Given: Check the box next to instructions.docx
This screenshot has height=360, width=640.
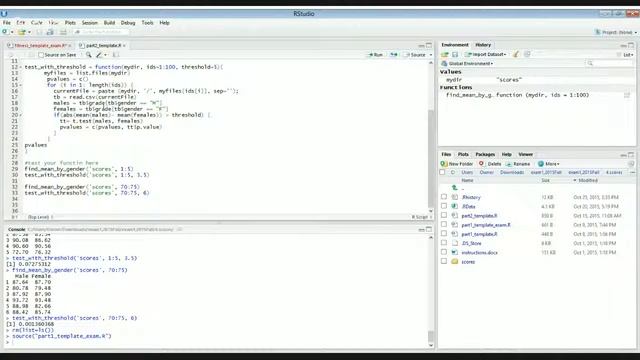Looking at the screenshot, I should click(444, 252).
